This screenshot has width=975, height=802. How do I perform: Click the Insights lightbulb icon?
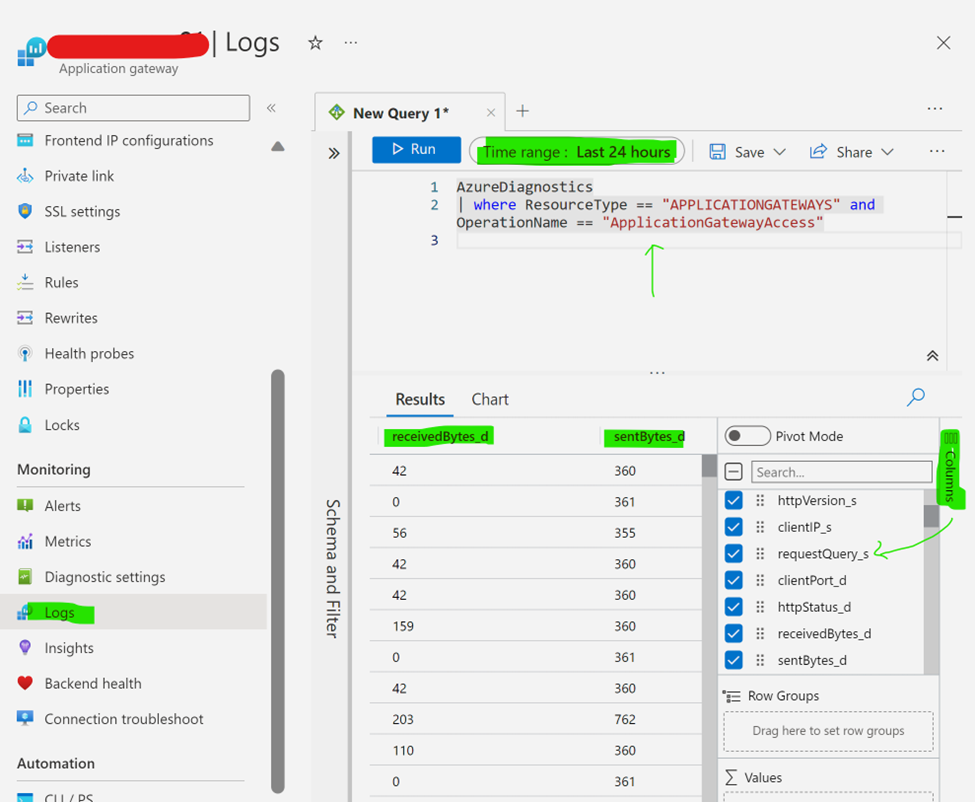click(25, 648)
